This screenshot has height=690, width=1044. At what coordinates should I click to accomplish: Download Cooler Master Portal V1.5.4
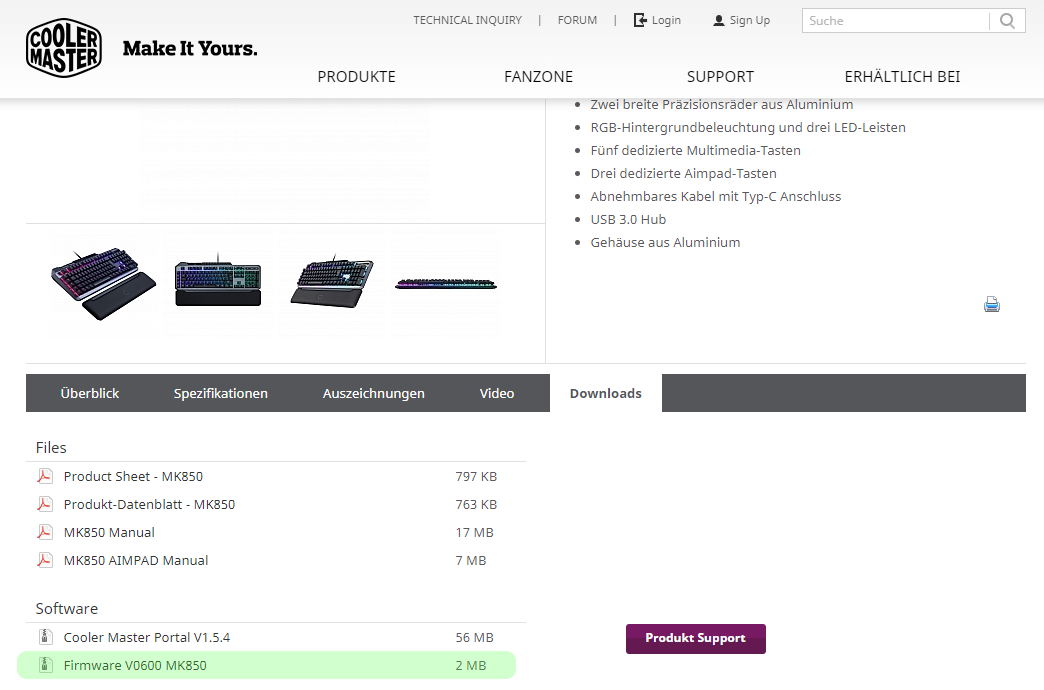click(146, 637)
